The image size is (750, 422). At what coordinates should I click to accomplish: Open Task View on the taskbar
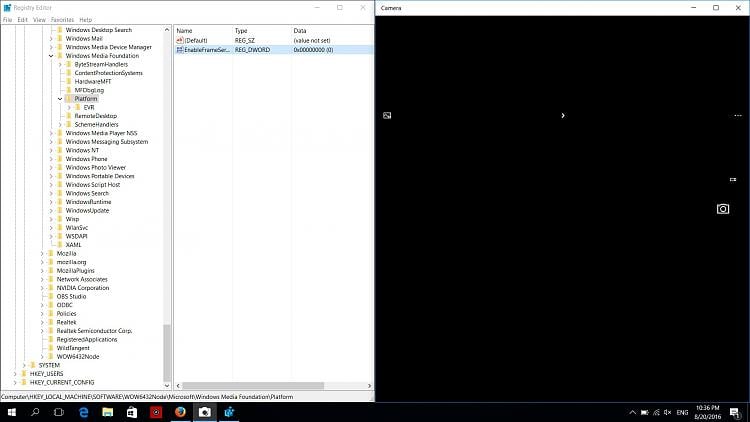[59, 412]
